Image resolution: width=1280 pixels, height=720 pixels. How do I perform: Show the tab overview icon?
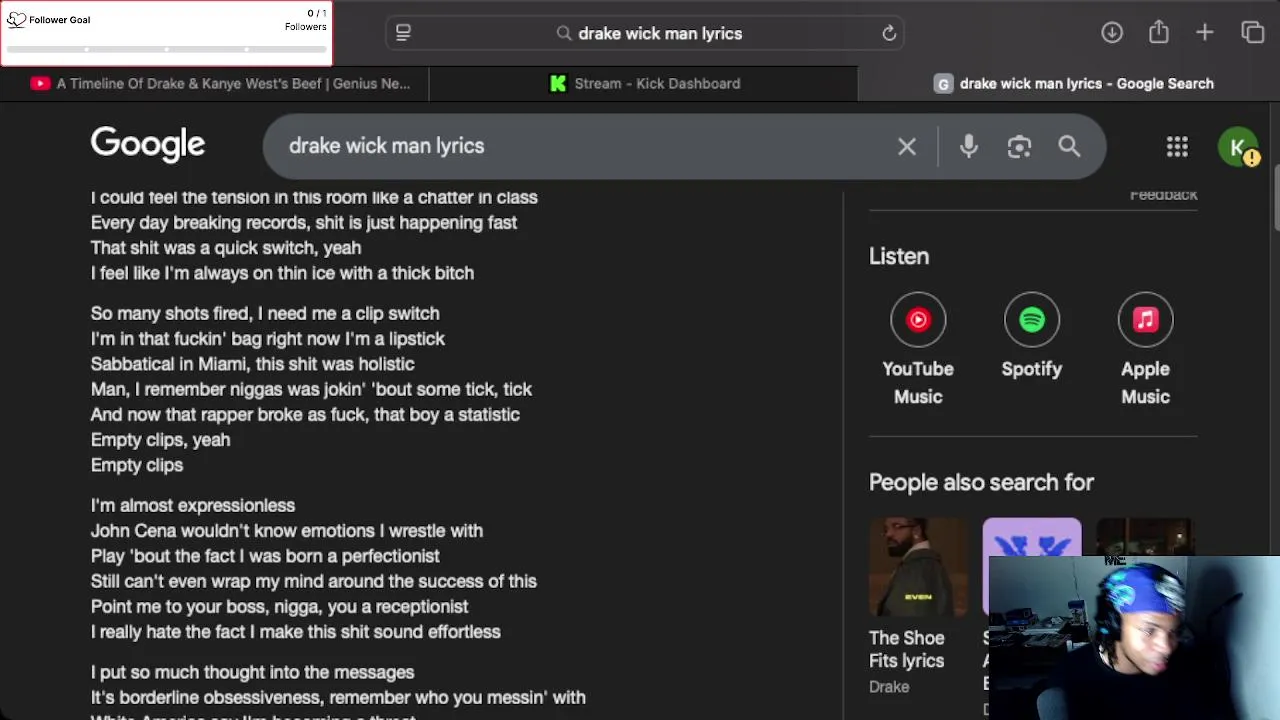click(1253, 33)
